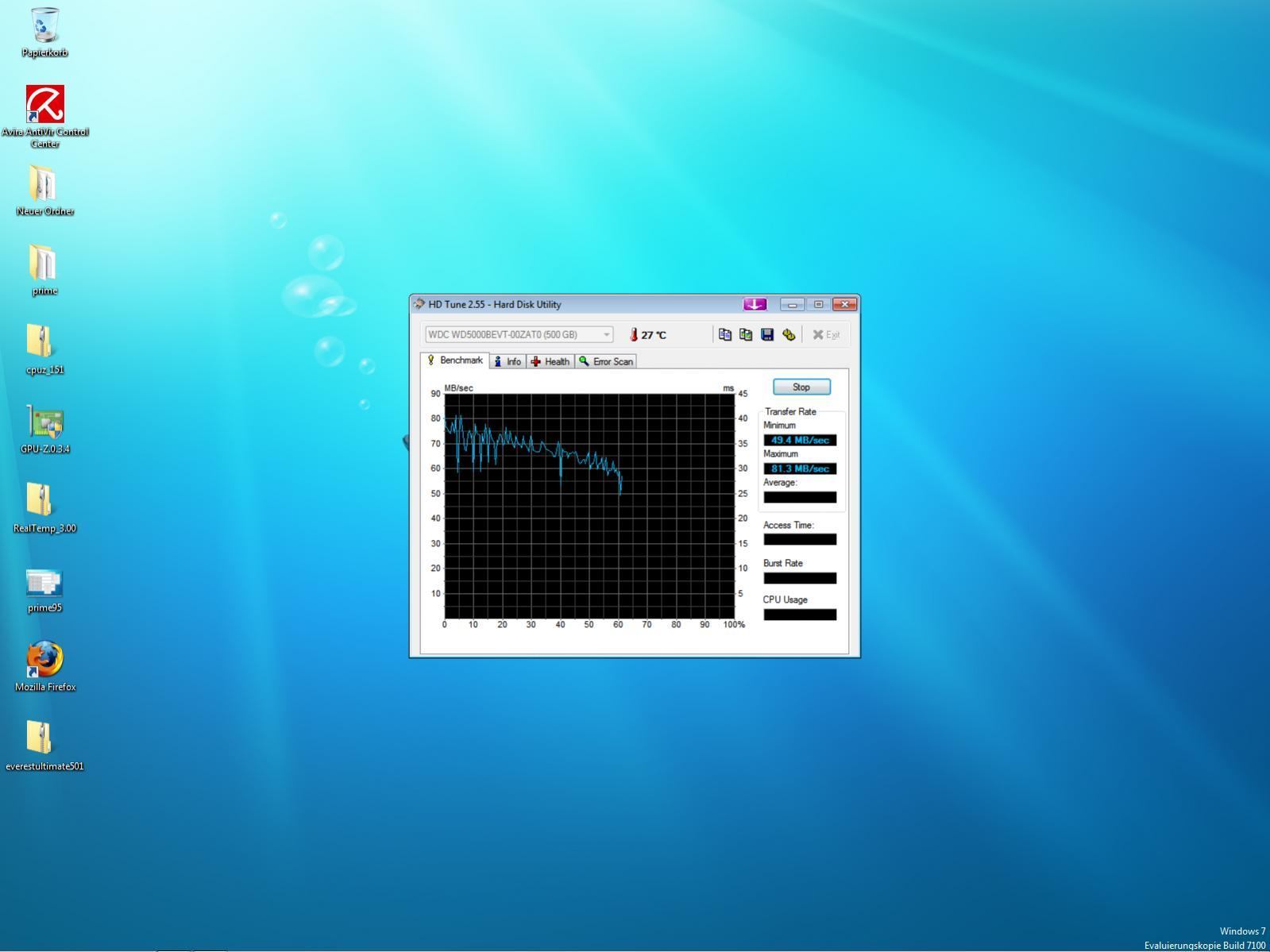The image size is (1270, 952).
Task: Click the copy screenshot to clipboard icon
Action: click(x=746, y=335)
